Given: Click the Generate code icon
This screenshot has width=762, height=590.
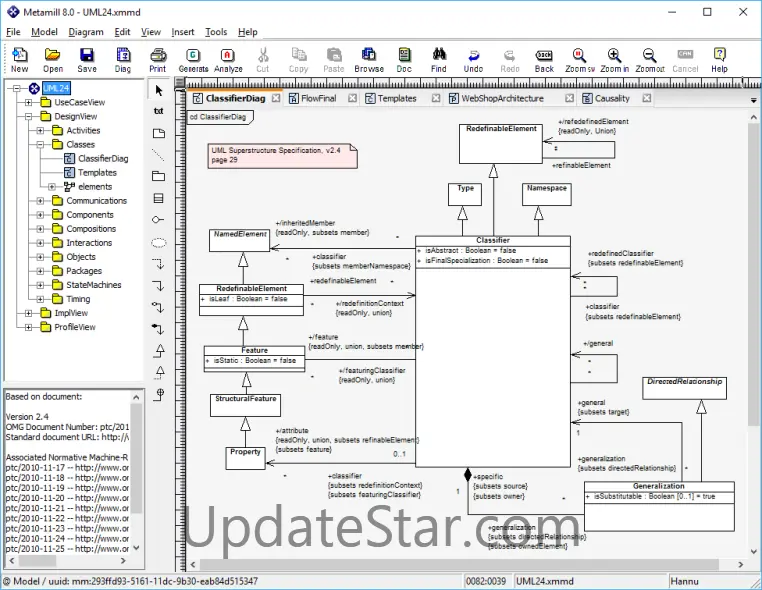Looking at the screenshot, I should pos(193,60).
